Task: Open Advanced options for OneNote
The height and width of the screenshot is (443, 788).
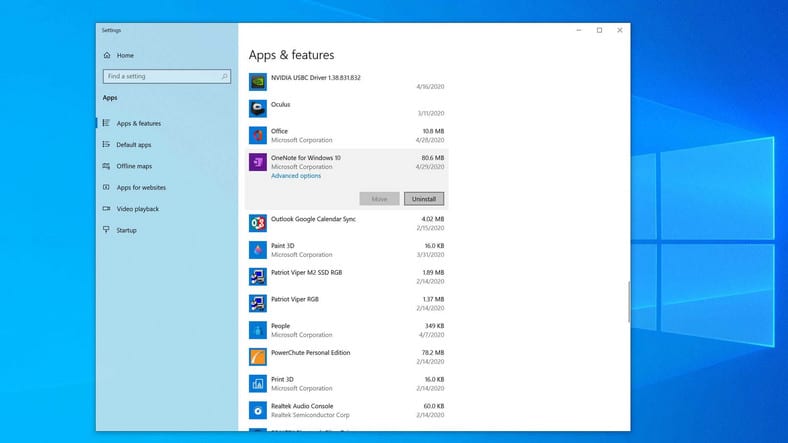Action: click(296, 176)
